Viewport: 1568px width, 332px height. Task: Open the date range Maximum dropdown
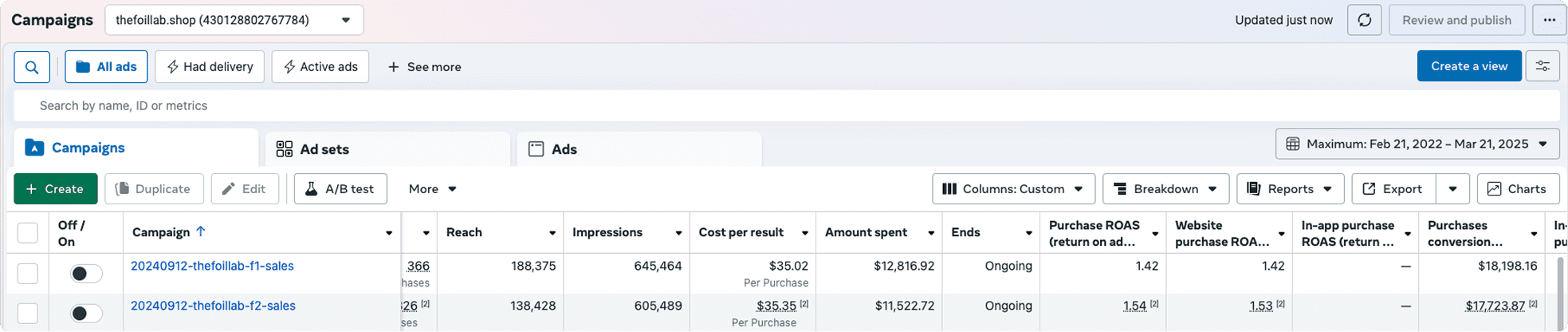pyautogui.click(x=1417, y=144)
